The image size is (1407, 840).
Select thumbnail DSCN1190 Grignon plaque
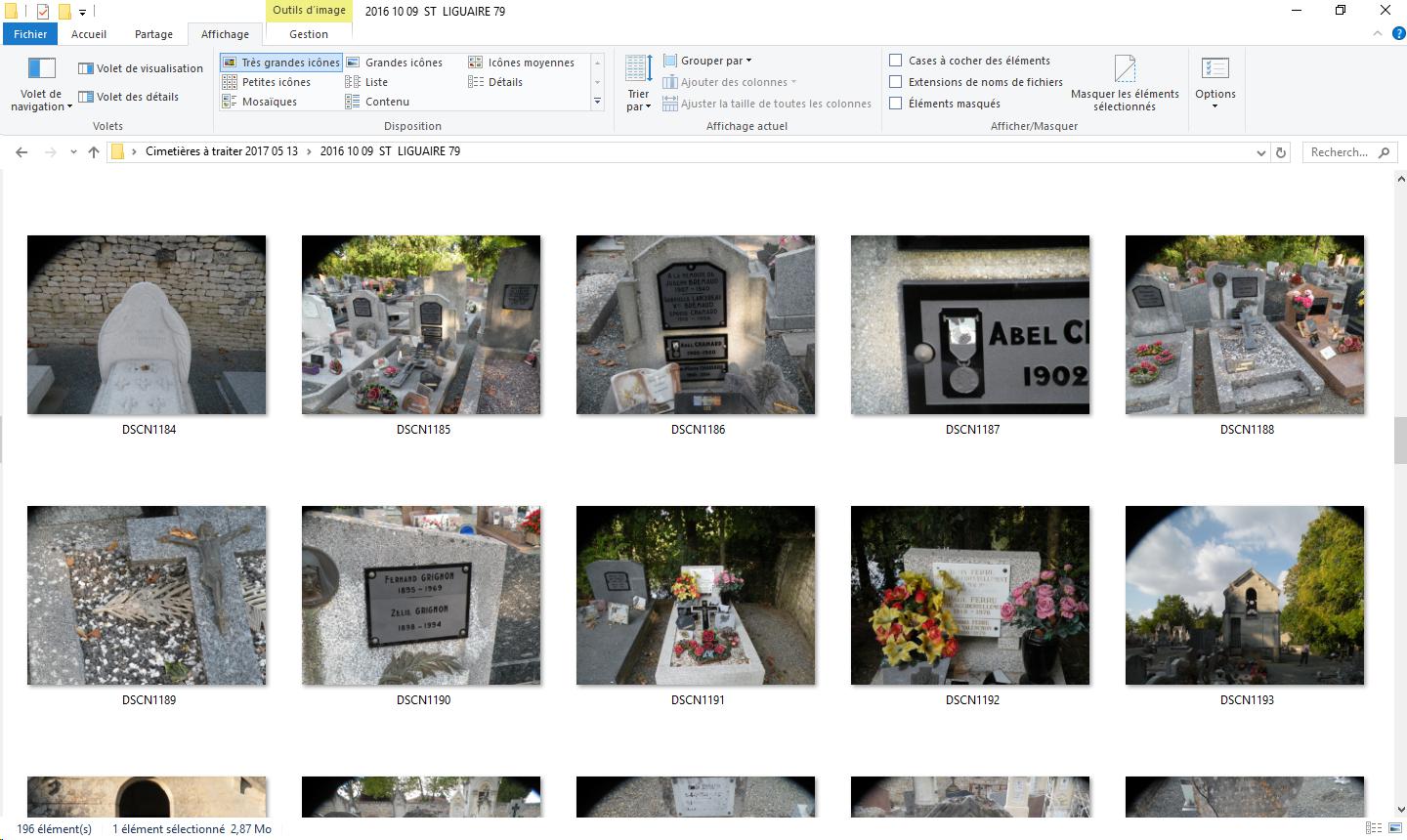[421, 595]
